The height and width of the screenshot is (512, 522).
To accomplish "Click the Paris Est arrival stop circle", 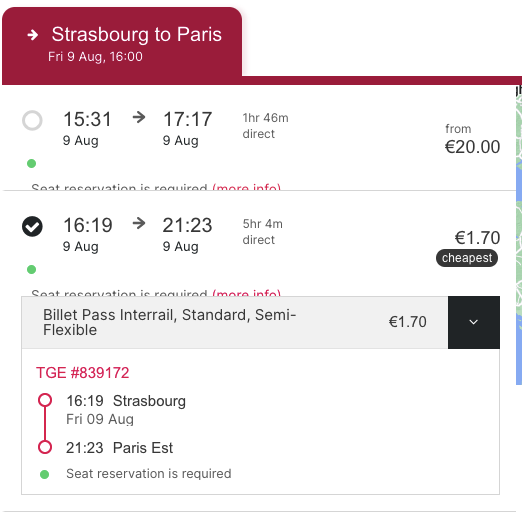I will coord(45,447).
